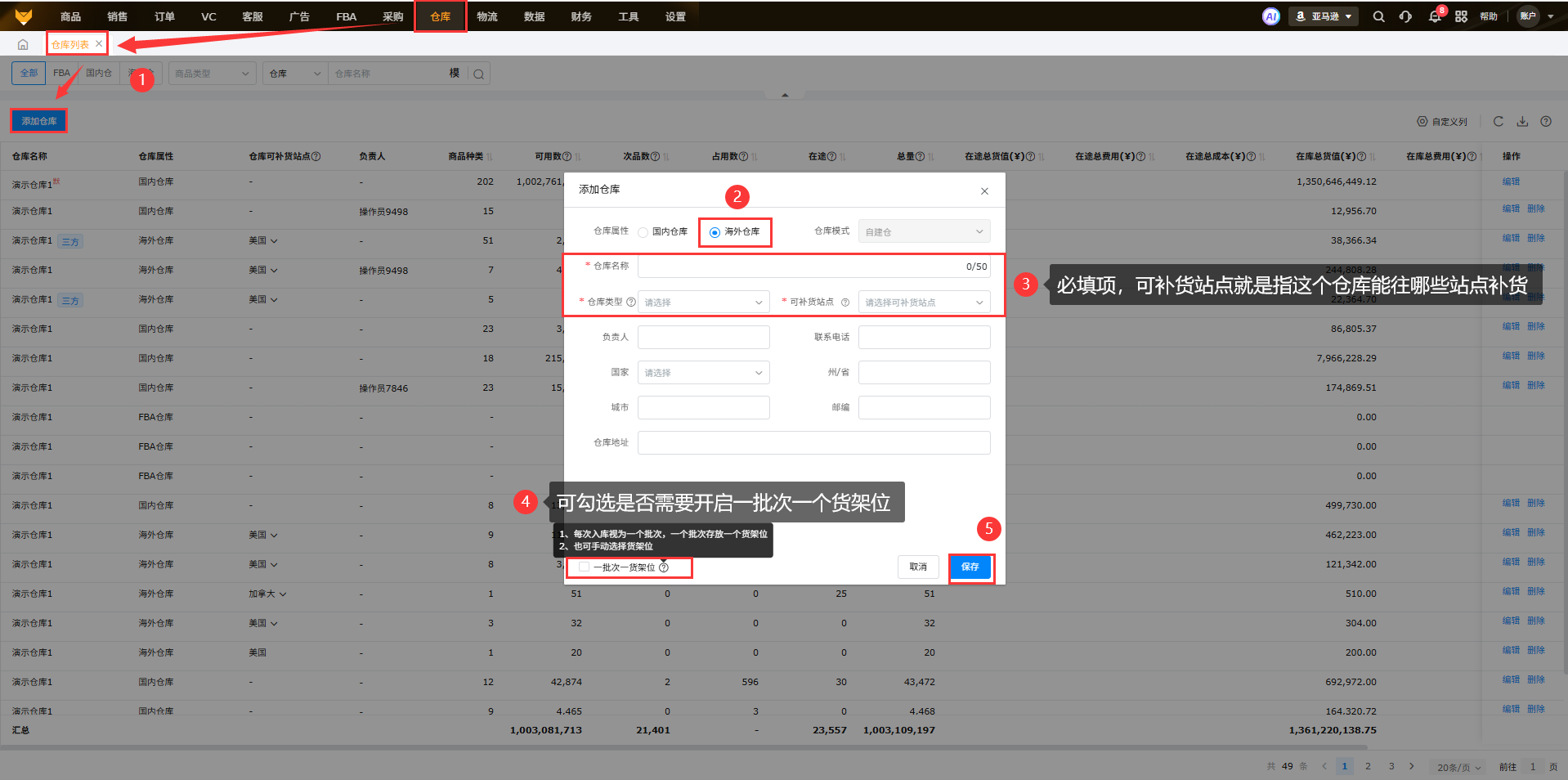
Task: Switch to the 财务 menu
Action: (x=581, y=16)
